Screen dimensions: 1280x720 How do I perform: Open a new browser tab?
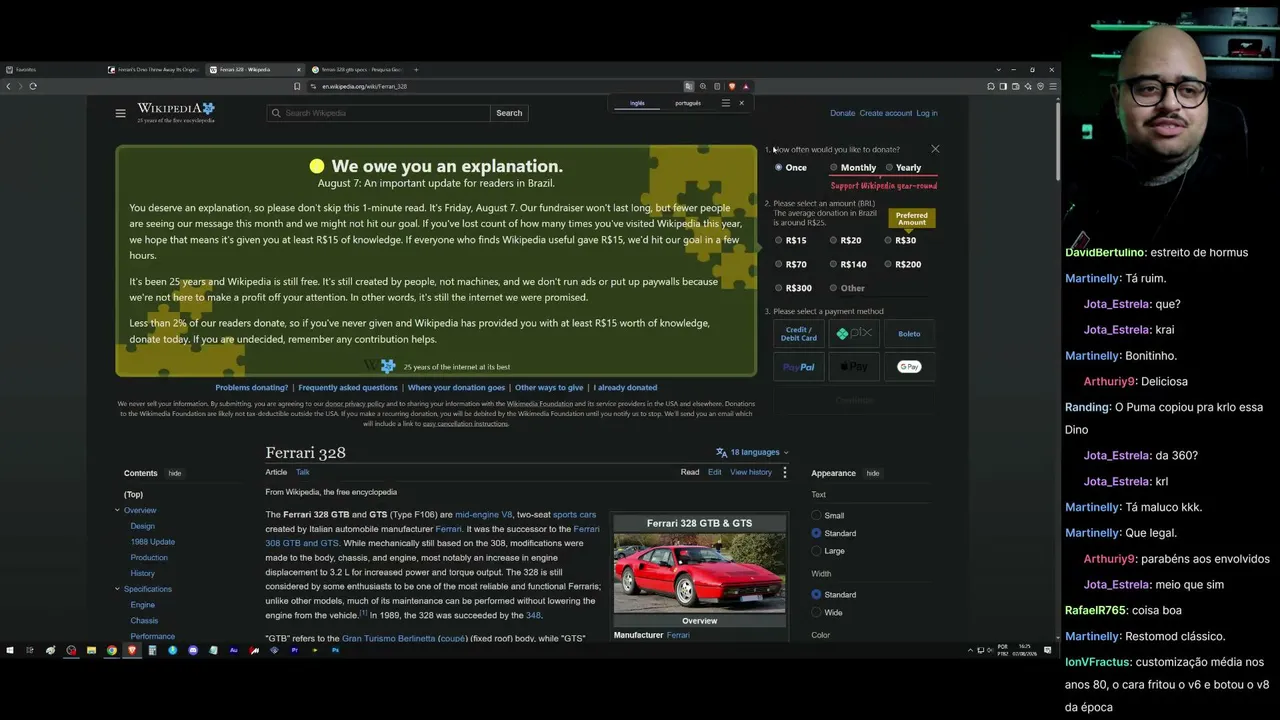pyautogui.click(x=416, y=70)
